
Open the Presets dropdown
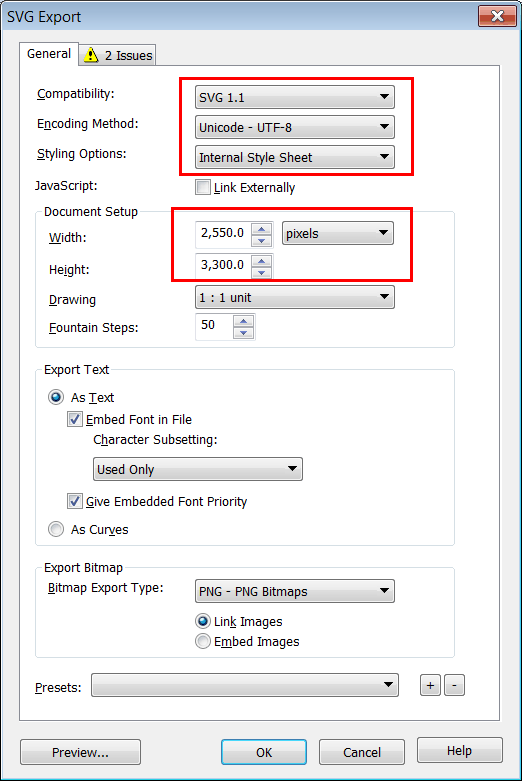245,685
